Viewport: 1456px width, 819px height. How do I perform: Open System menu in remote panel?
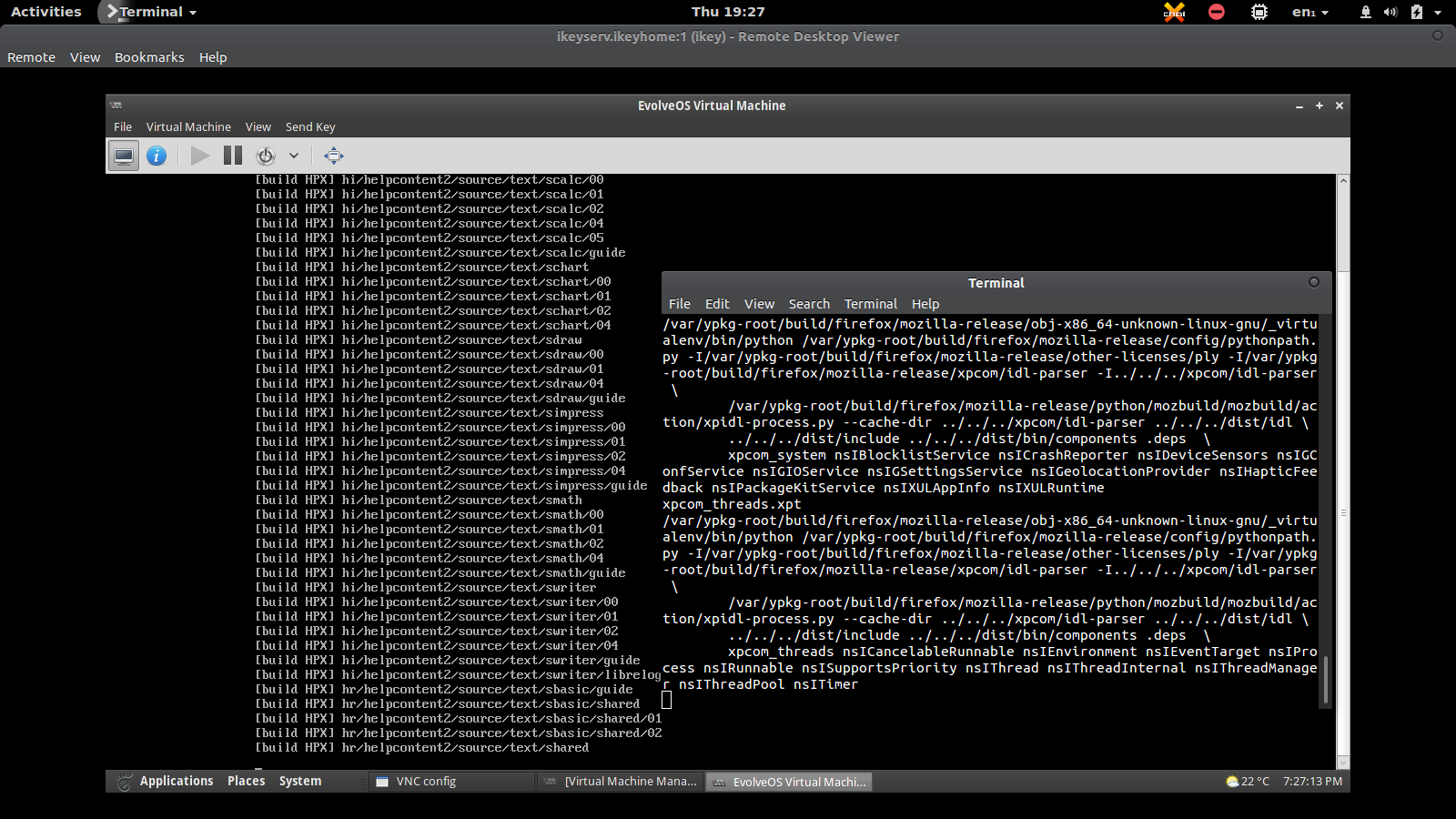tap(300, 781)
